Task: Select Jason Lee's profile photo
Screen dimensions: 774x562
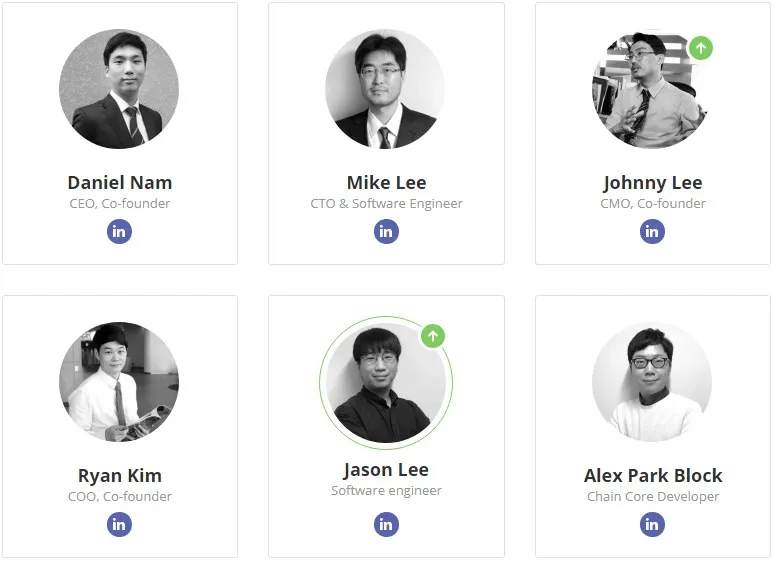Action: (x=386, y=383)
